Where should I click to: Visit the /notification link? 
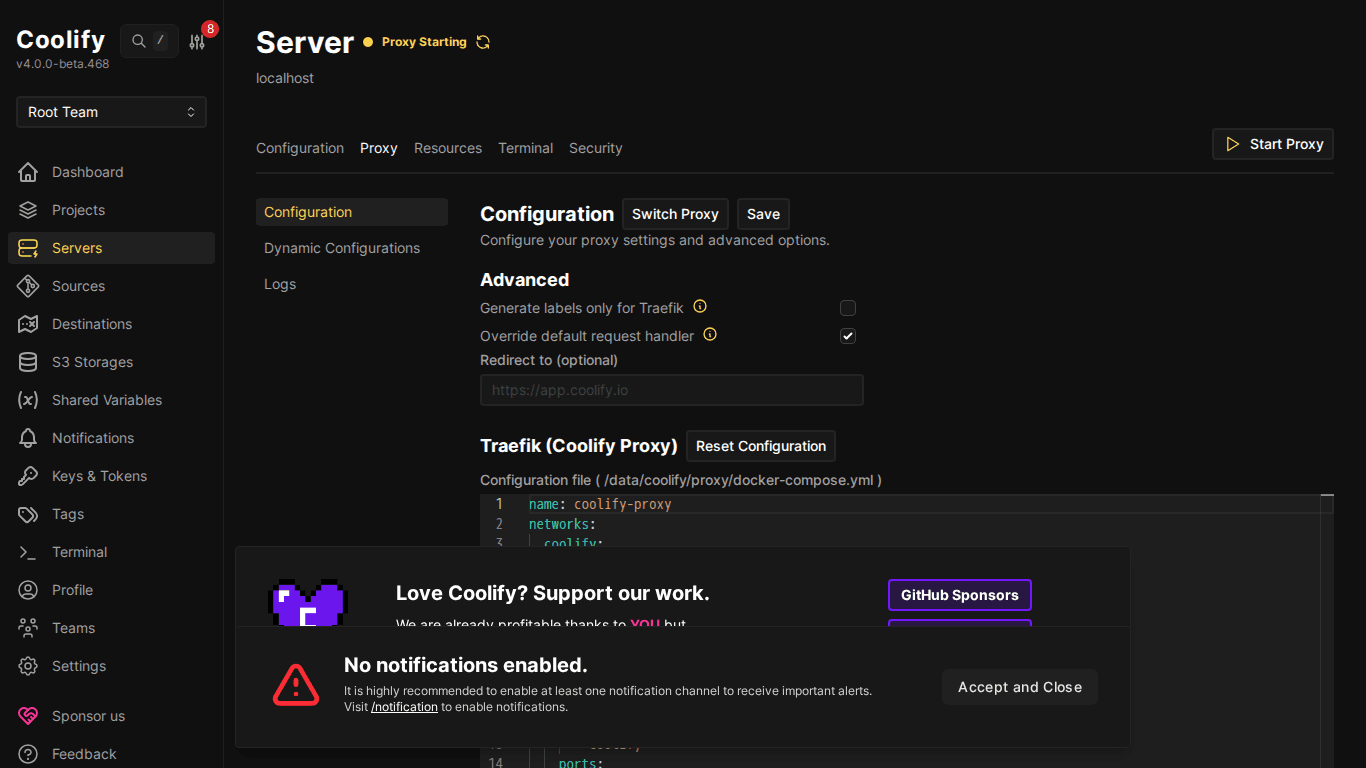[x=404, y=706]
